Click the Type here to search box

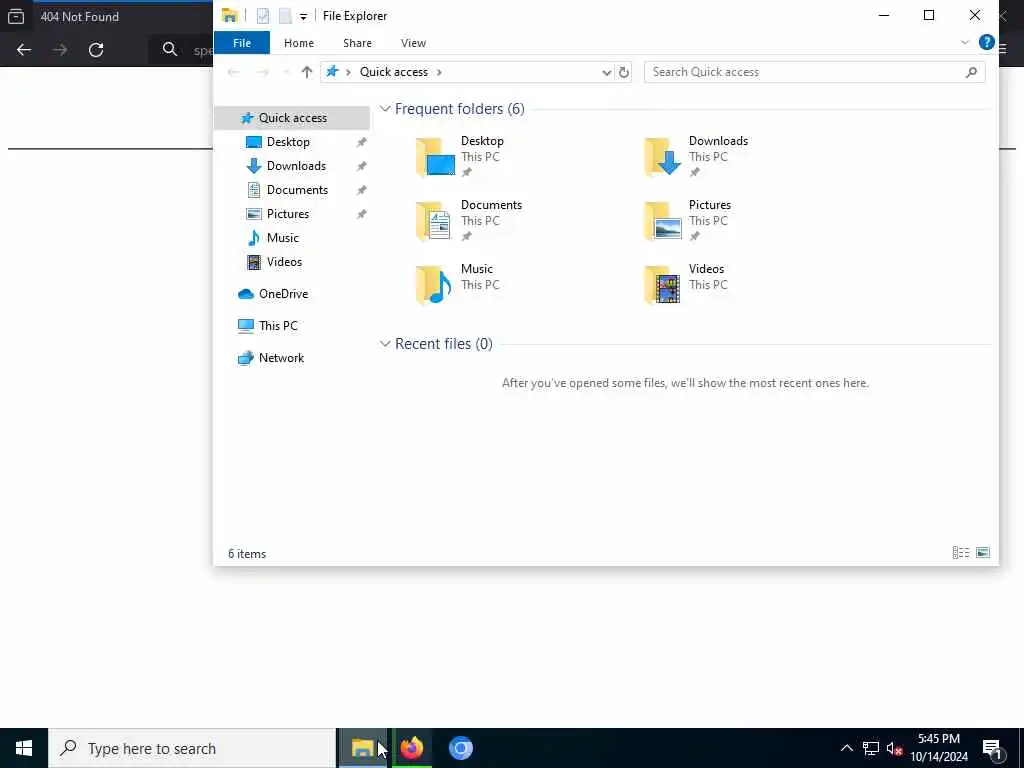(x=192, y=748)
